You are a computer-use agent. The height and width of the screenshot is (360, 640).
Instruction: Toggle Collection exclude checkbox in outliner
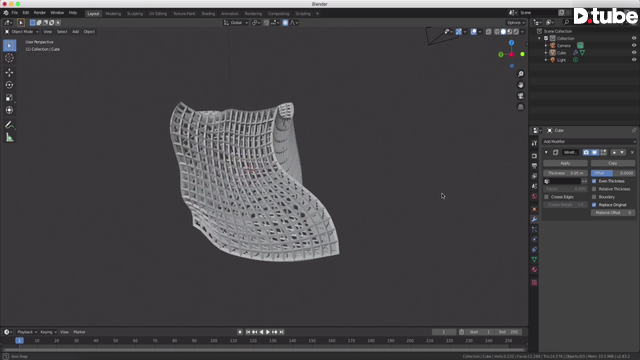(546, 38)
